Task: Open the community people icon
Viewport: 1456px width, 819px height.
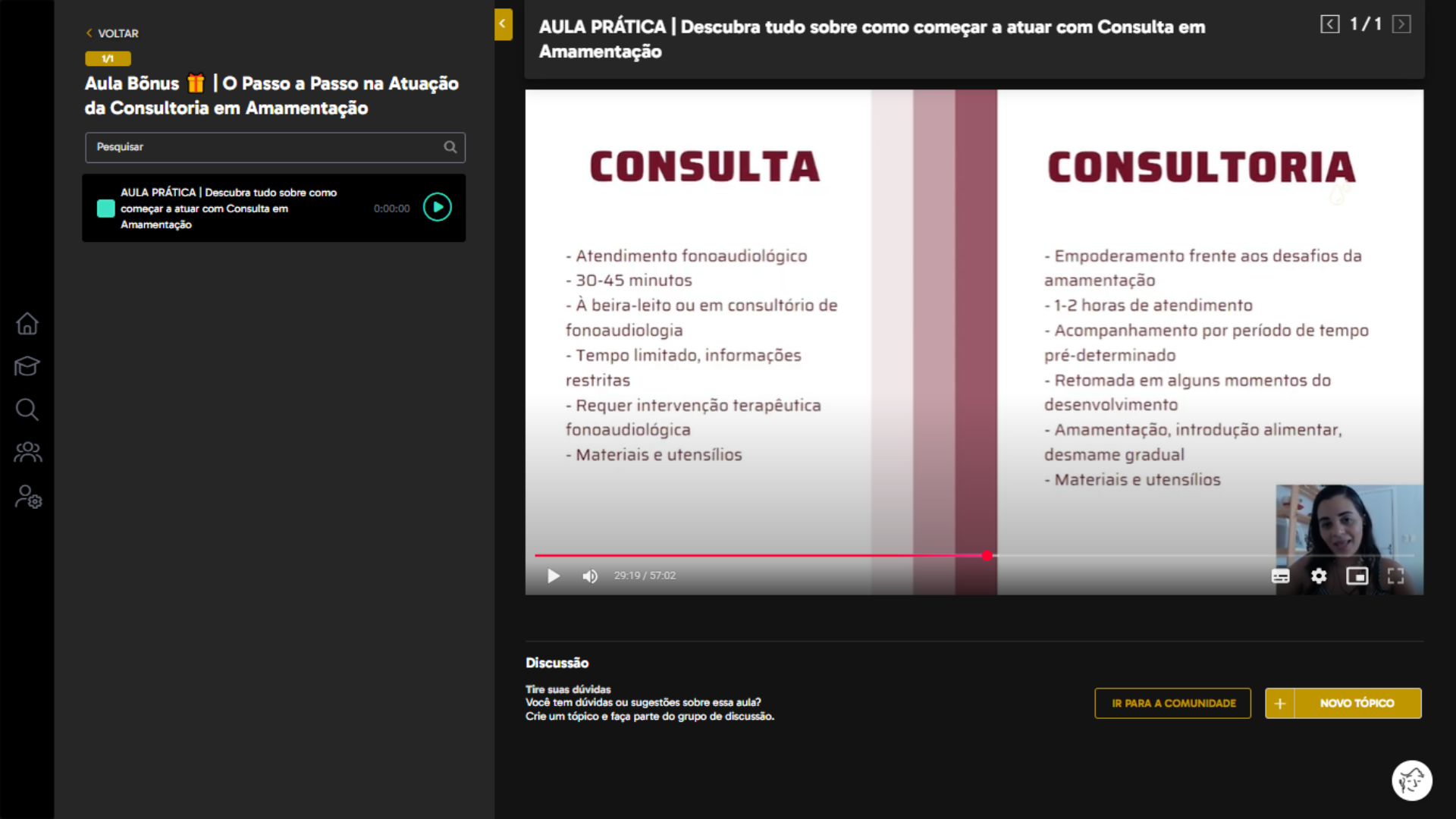Action: point(27,452)
